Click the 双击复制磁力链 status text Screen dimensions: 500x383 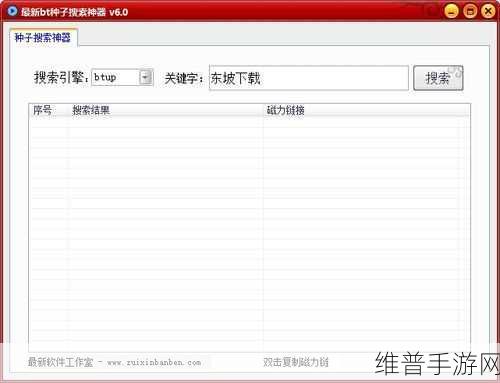point(296,362)
